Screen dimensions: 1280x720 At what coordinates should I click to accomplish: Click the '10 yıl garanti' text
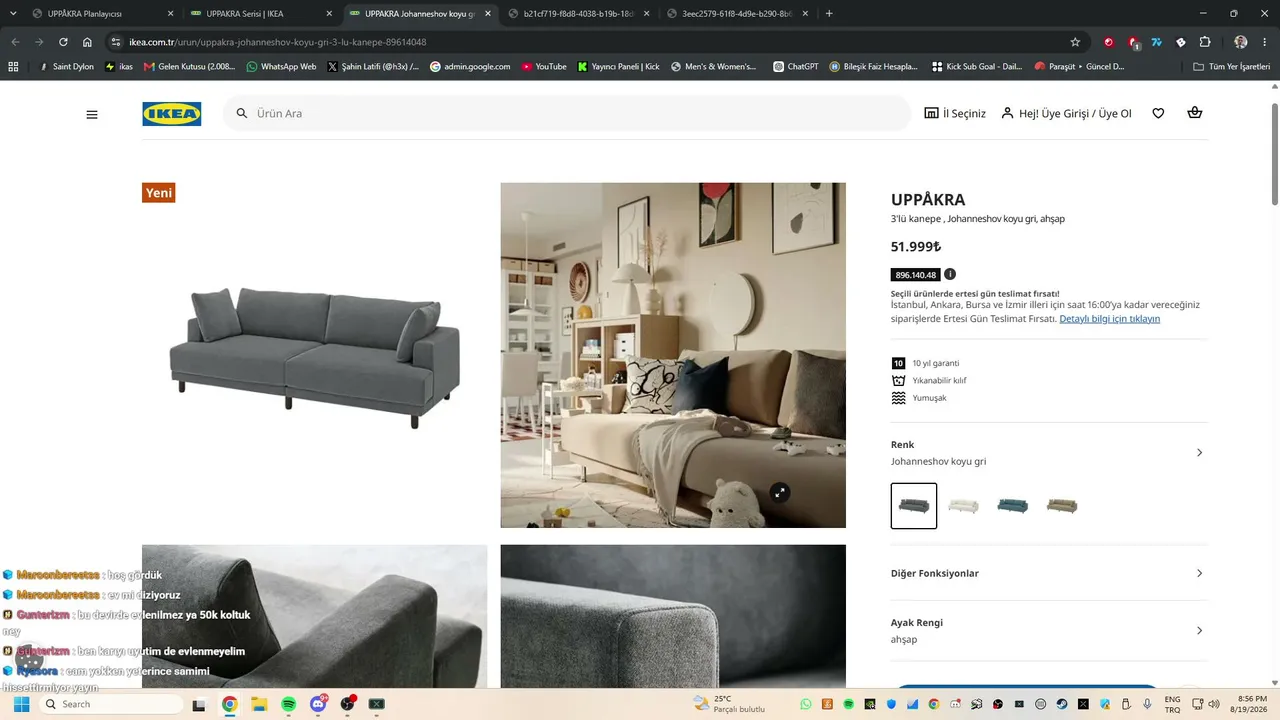[x=936, y=363]
